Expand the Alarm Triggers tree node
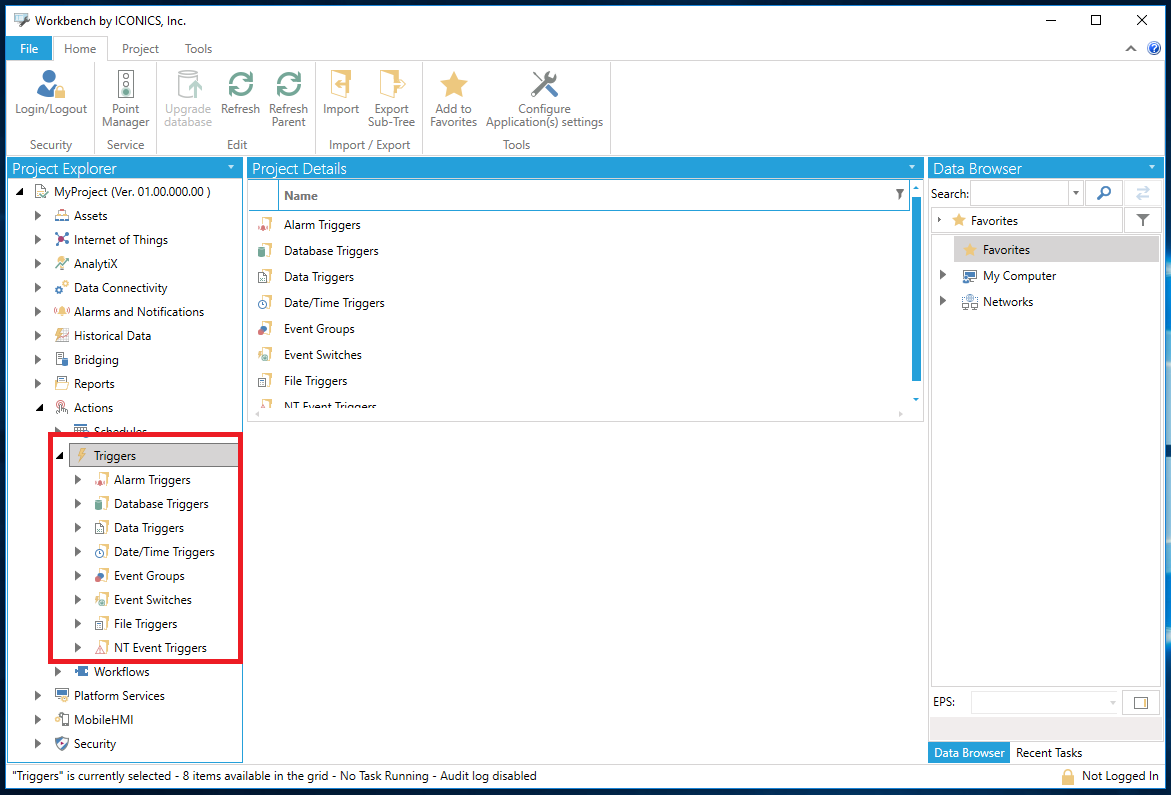The height and width of the screenshot is (795, 1171). [79, 480]
